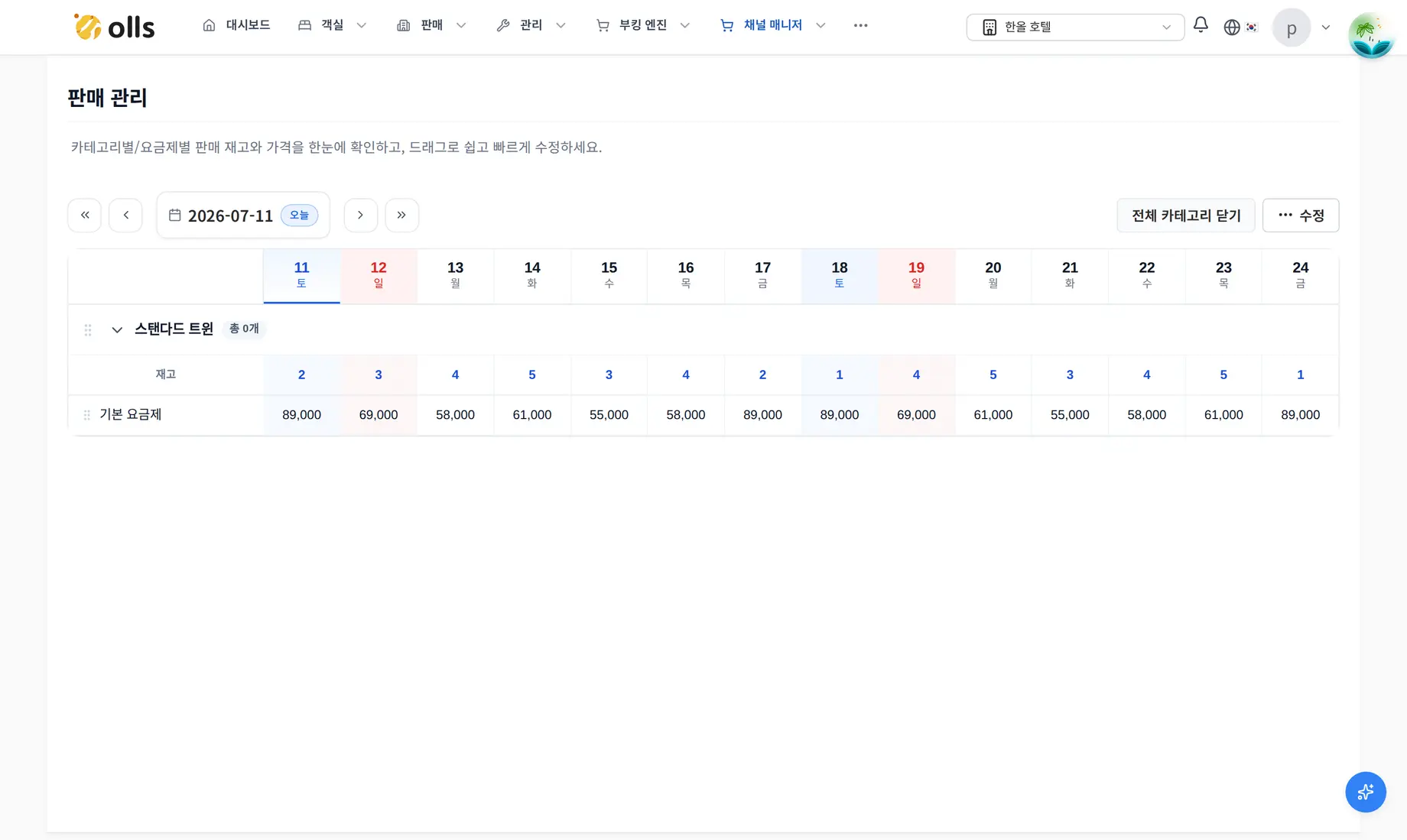Jump forward with double-right arrow button
The image size is (1407, 840).
(401, 215)
